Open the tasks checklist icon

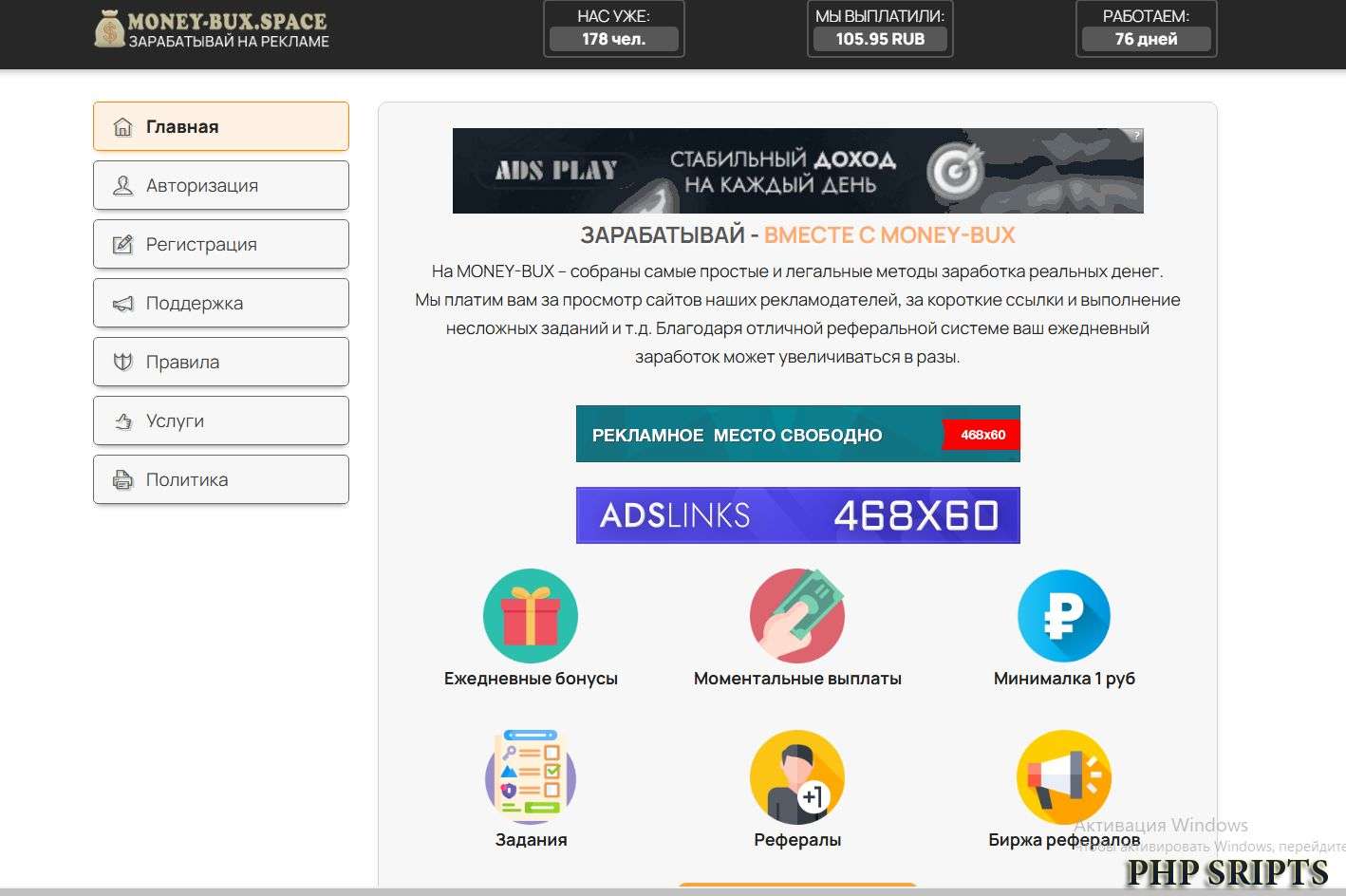pos(530,776)
